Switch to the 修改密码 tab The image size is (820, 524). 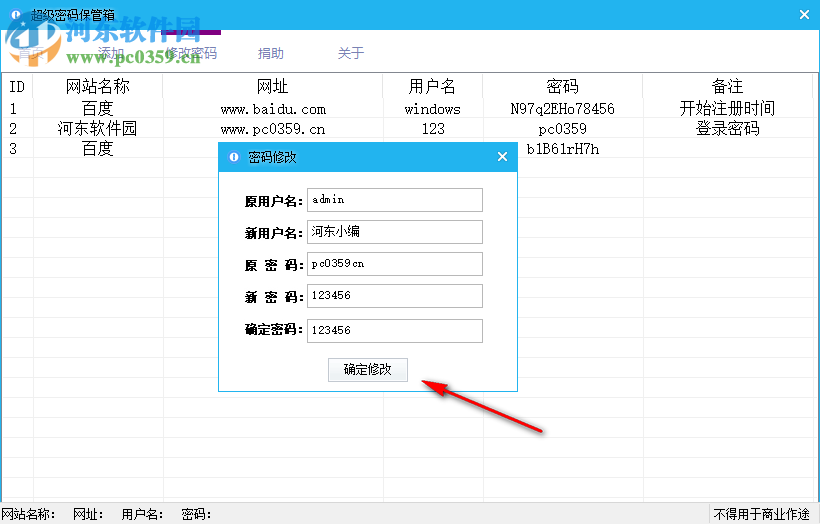(191, 53)
